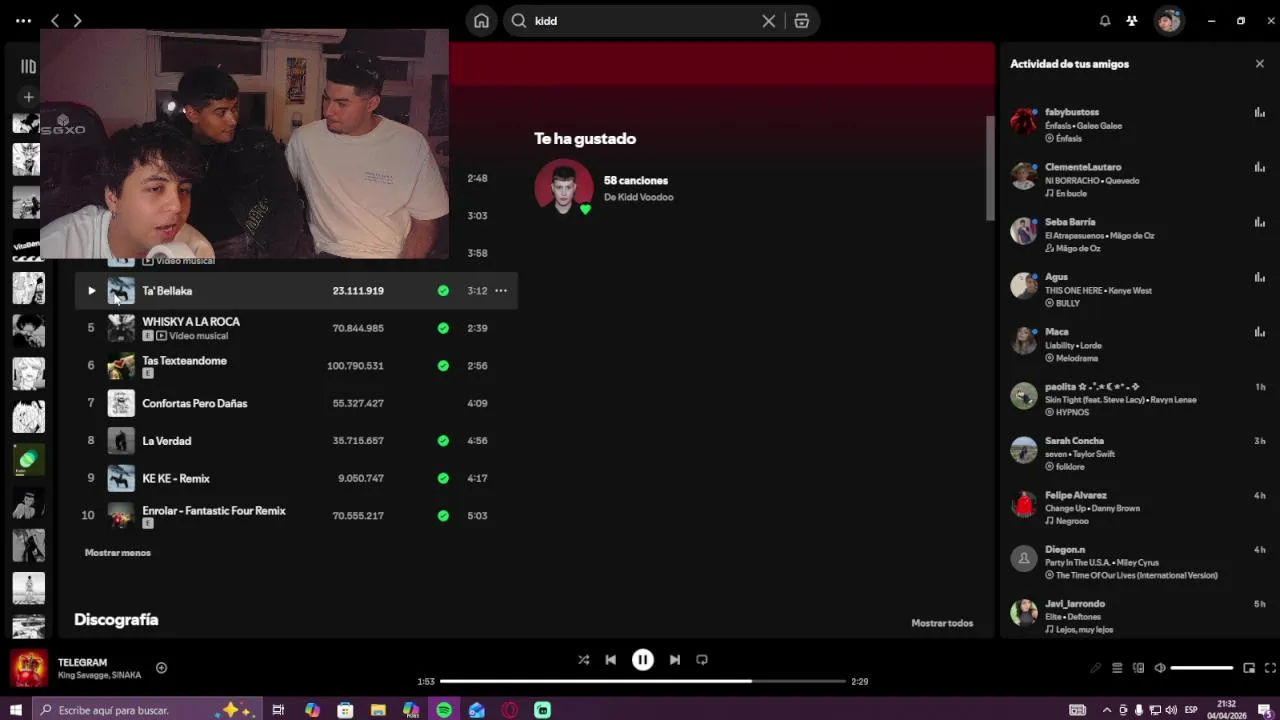Go to Spotify Home
Viewport: 1280px width, 720px height.
481,21
